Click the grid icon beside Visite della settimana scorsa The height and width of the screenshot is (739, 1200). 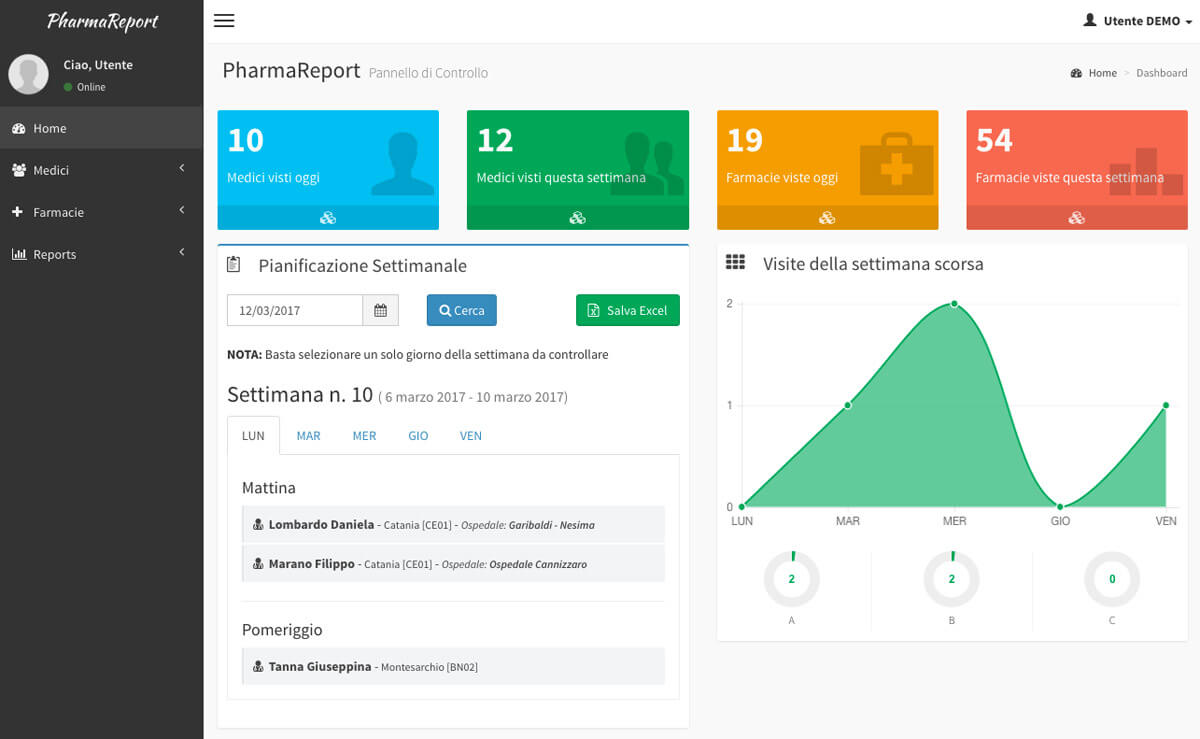pyautogui.click(x=735, y=263)
